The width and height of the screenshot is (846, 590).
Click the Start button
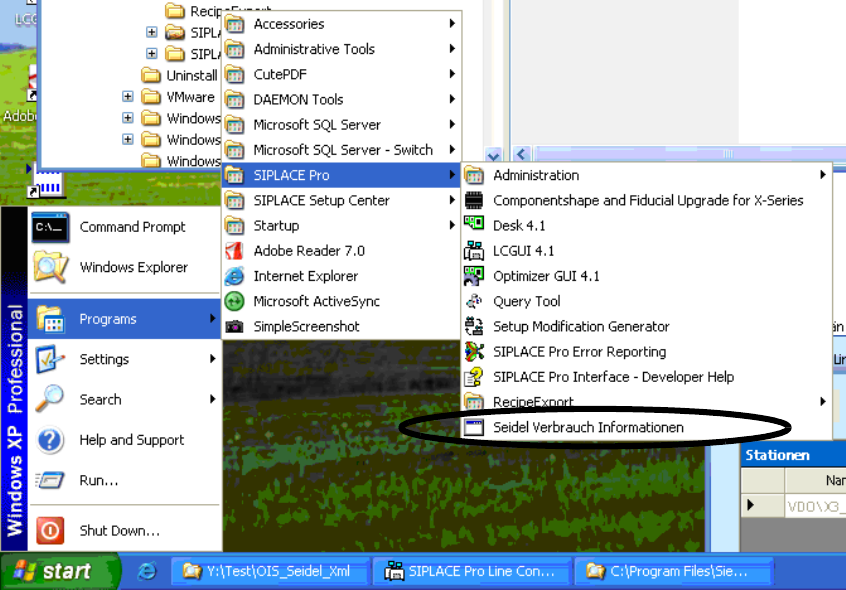(60, 571)
